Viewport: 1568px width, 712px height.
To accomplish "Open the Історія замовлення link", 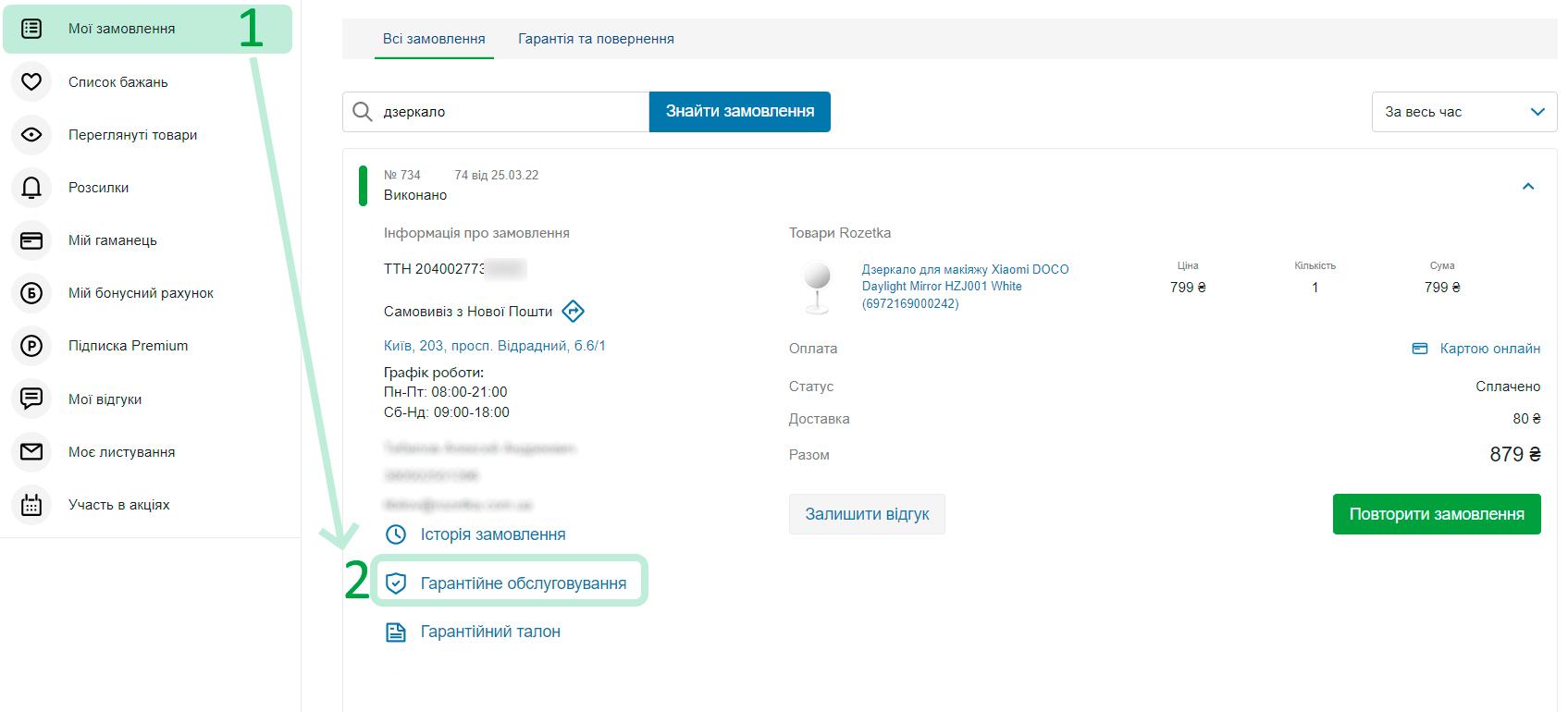I will pyautogui.click(x=493, y=534).
